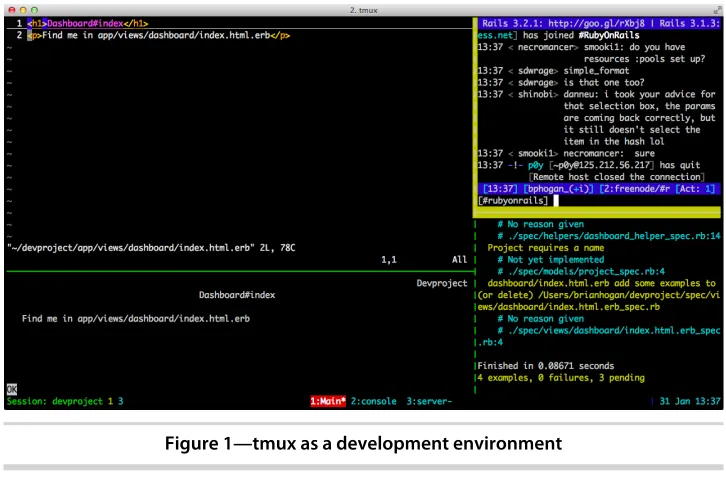726x490 pixels.
Task: Click the Session: devproject status label
Action: [x=55, y=401]
